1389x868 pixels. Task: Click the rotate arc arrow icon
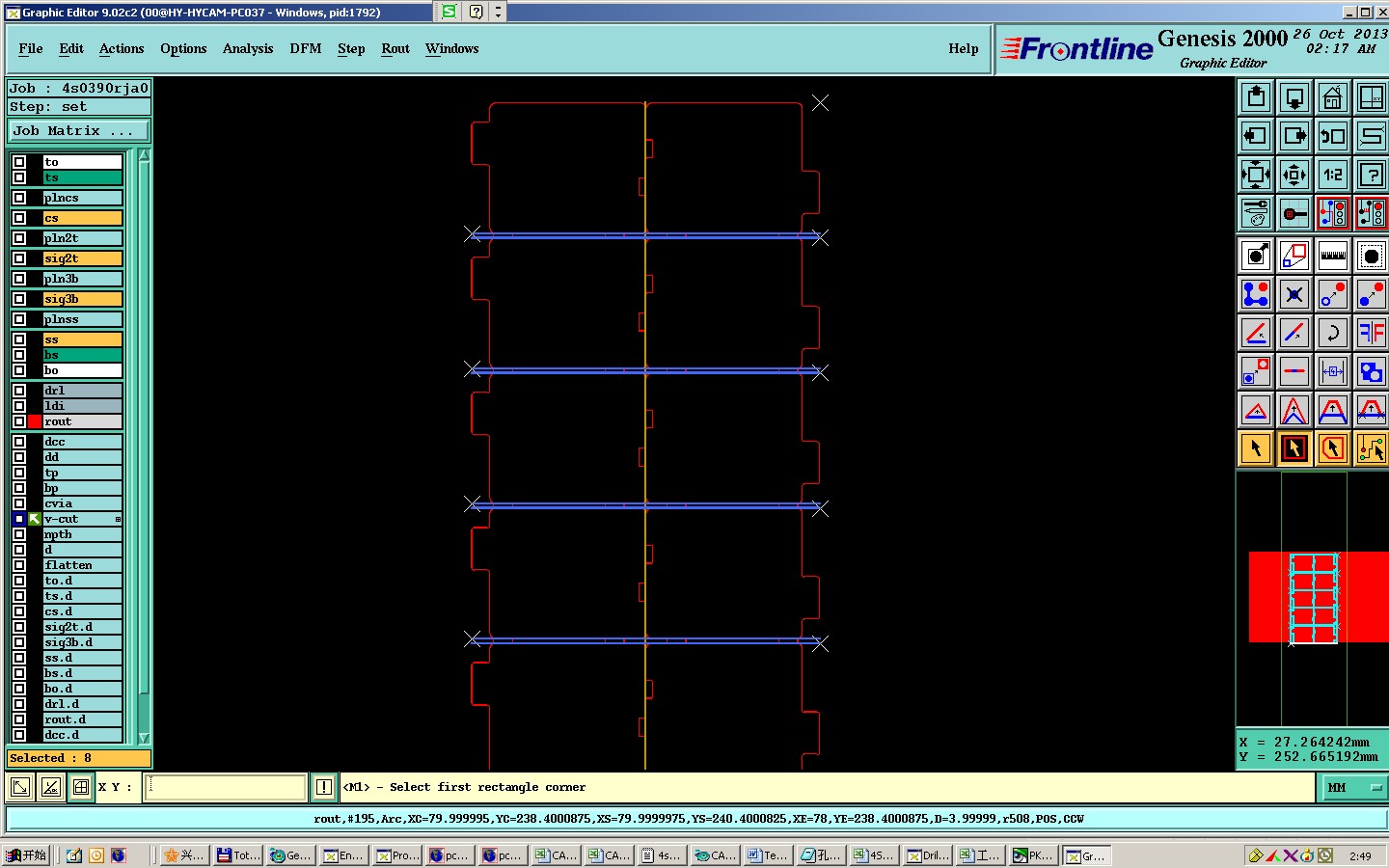1333,333
